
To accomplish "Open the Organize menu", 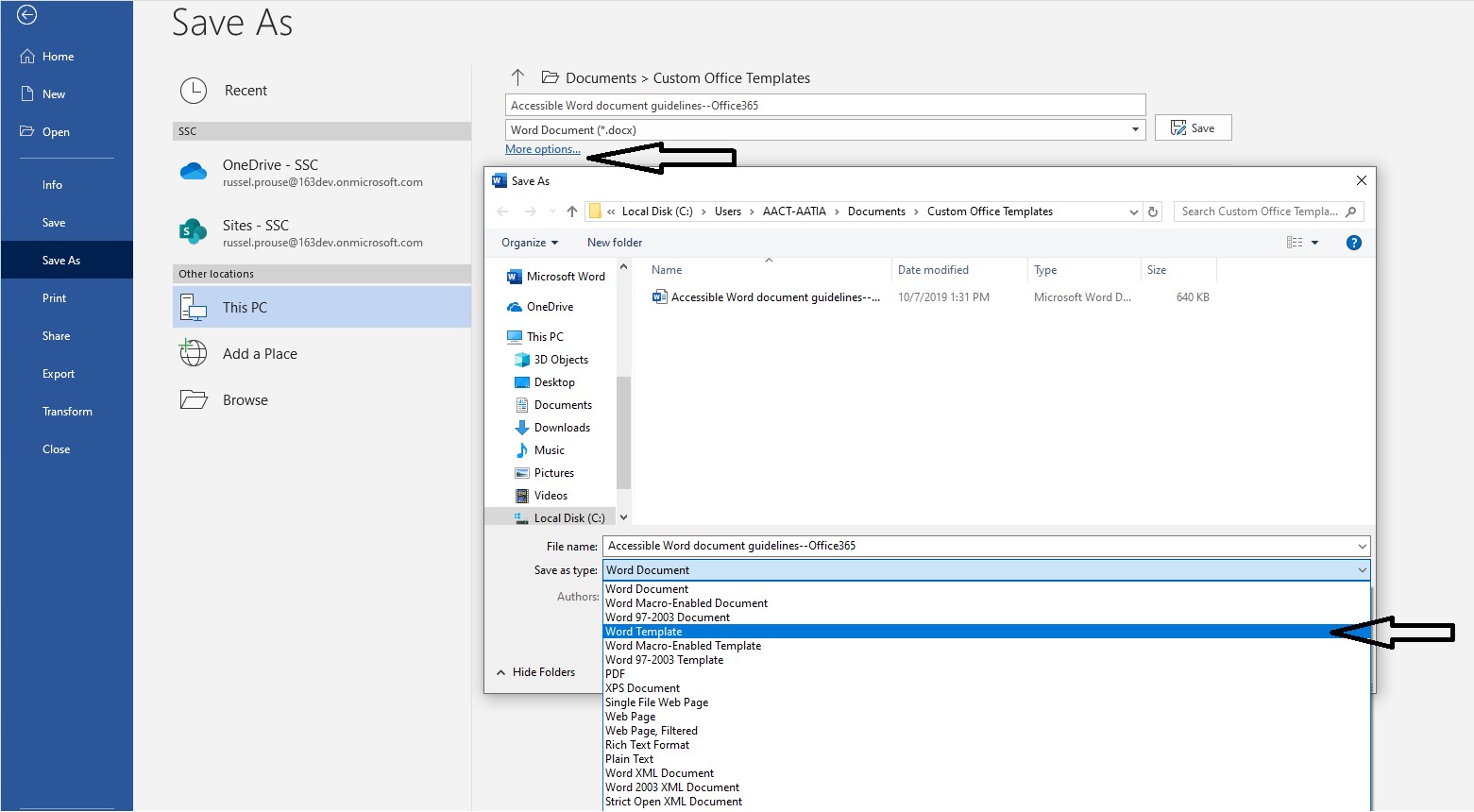I will (527, 242).
